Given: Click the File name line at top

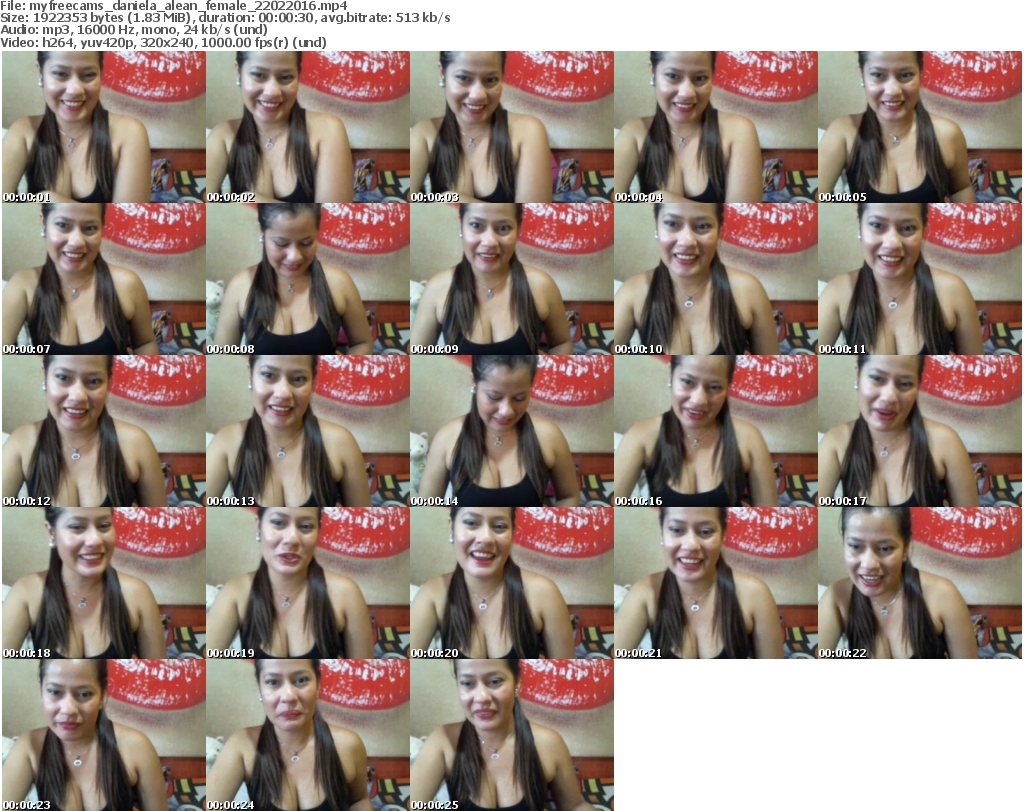Looking at the screenshot, I should [x=174, y=6].
